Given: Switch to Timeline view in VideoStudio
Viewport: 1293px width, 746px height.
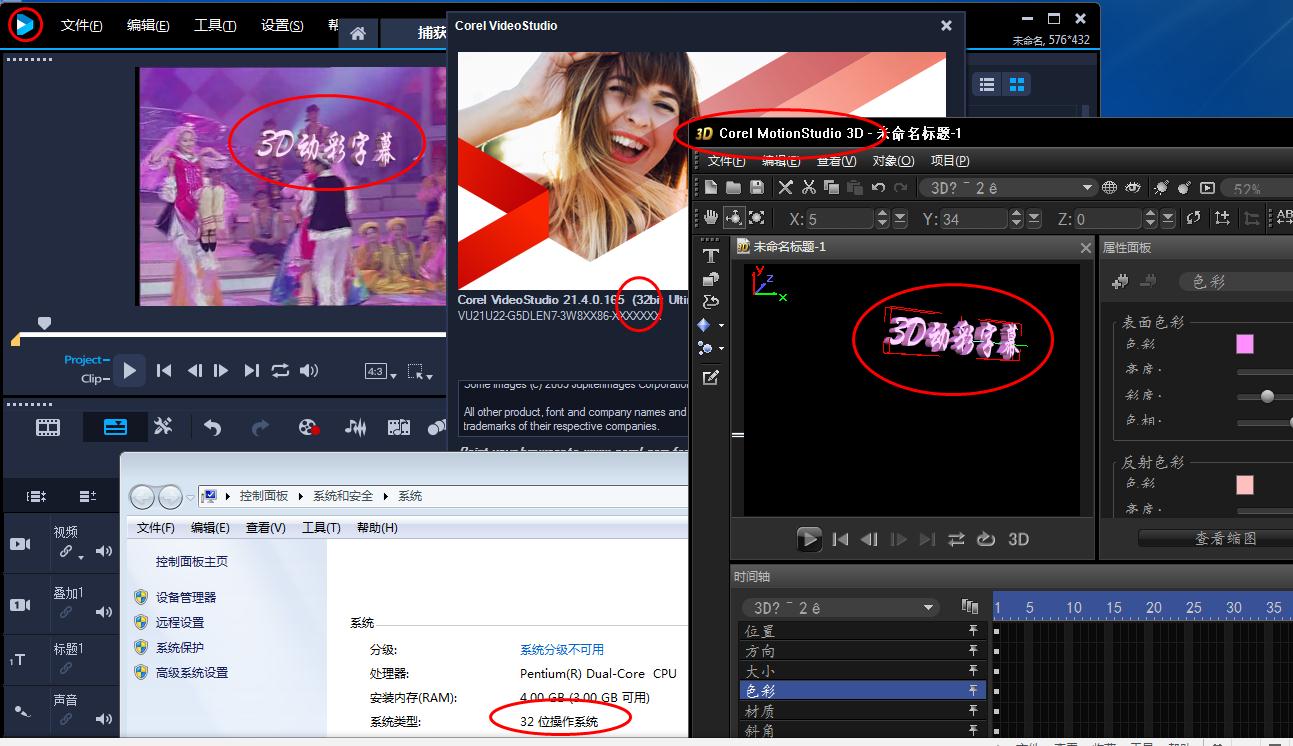Looking at the screenshot, I should pyautogui.click(x=116, y=427).
